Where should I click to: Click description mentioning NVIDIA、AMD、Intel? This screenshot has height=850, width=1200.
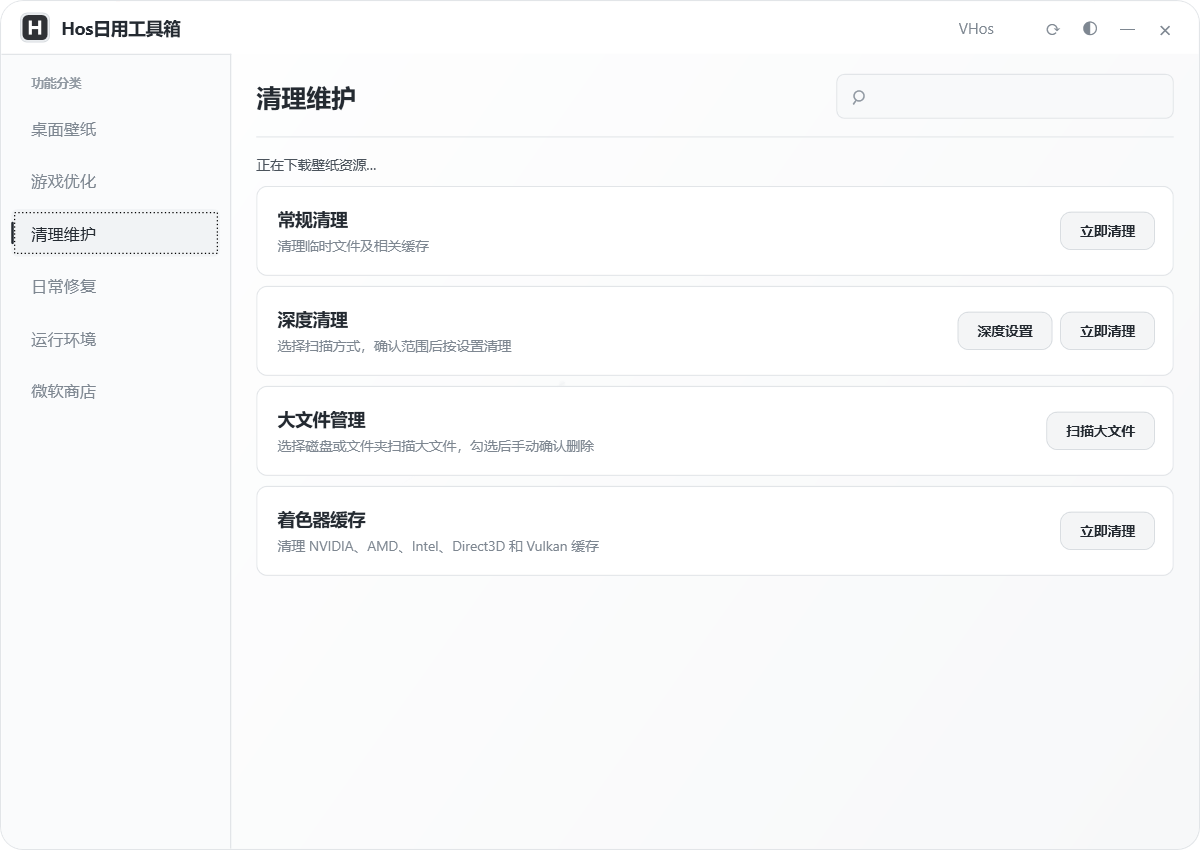click(x=438, y=546)
